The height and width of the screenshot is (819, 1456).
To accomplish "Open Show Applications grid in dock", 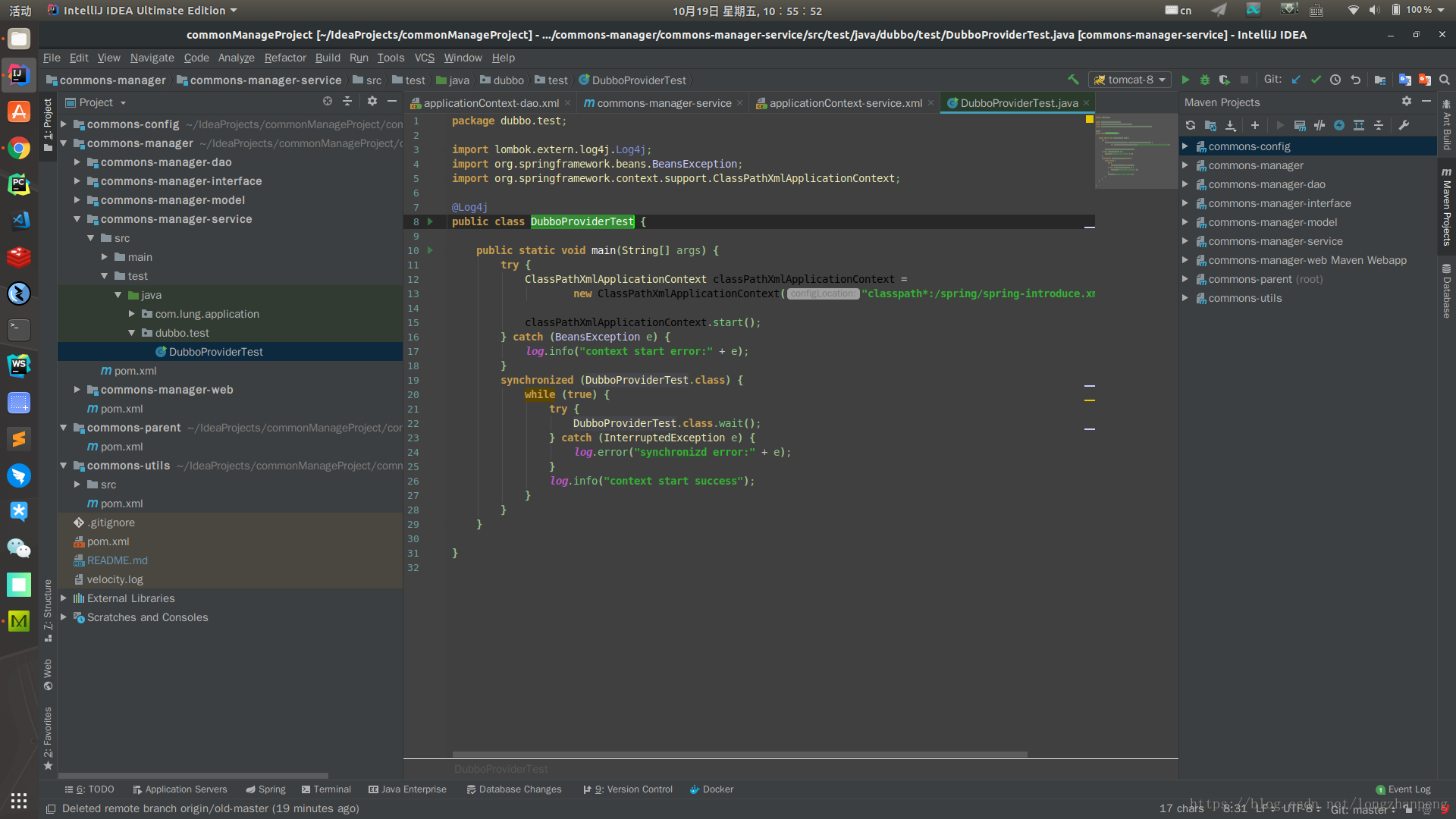I will click(x=19, y=801).
